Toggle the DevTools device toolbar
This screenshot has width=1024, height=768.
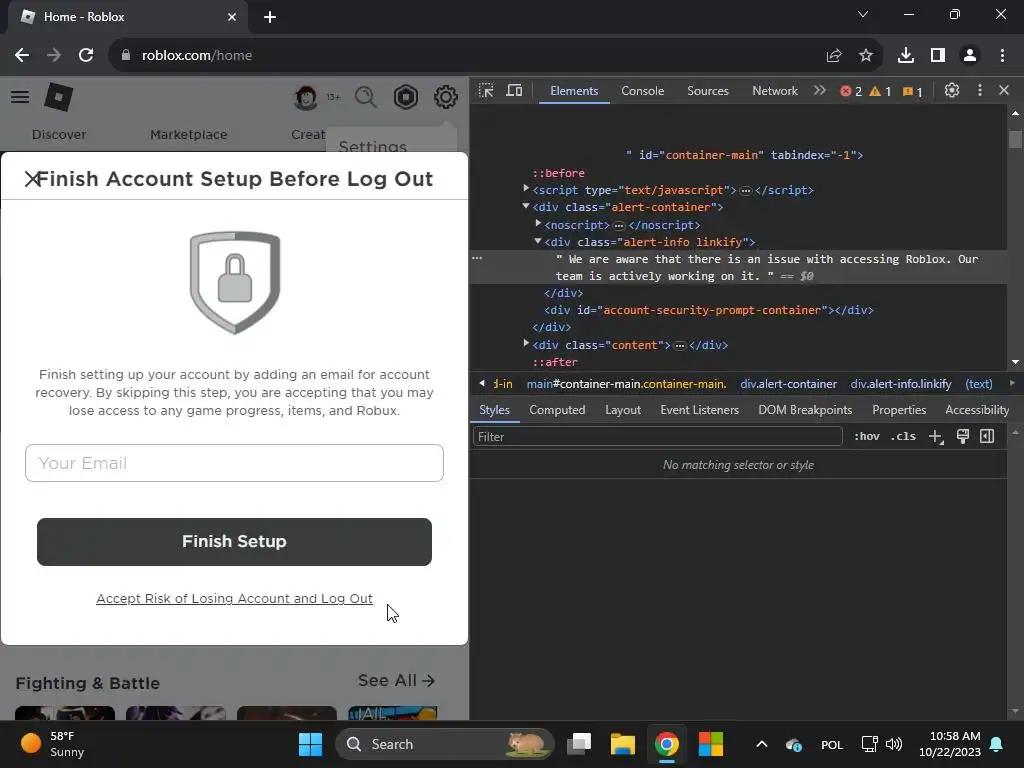click(515, 91)
